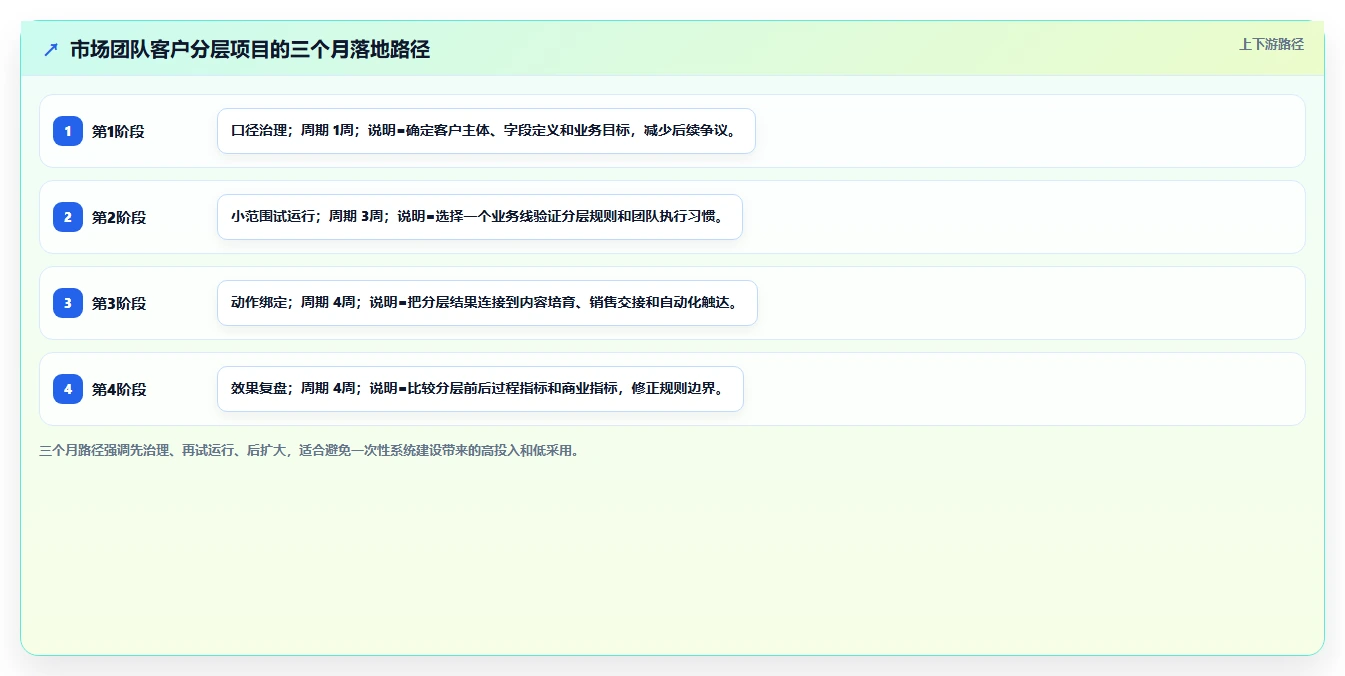Click the number 2 step badge
1345x676 pixels.
(x=68, y=217)
